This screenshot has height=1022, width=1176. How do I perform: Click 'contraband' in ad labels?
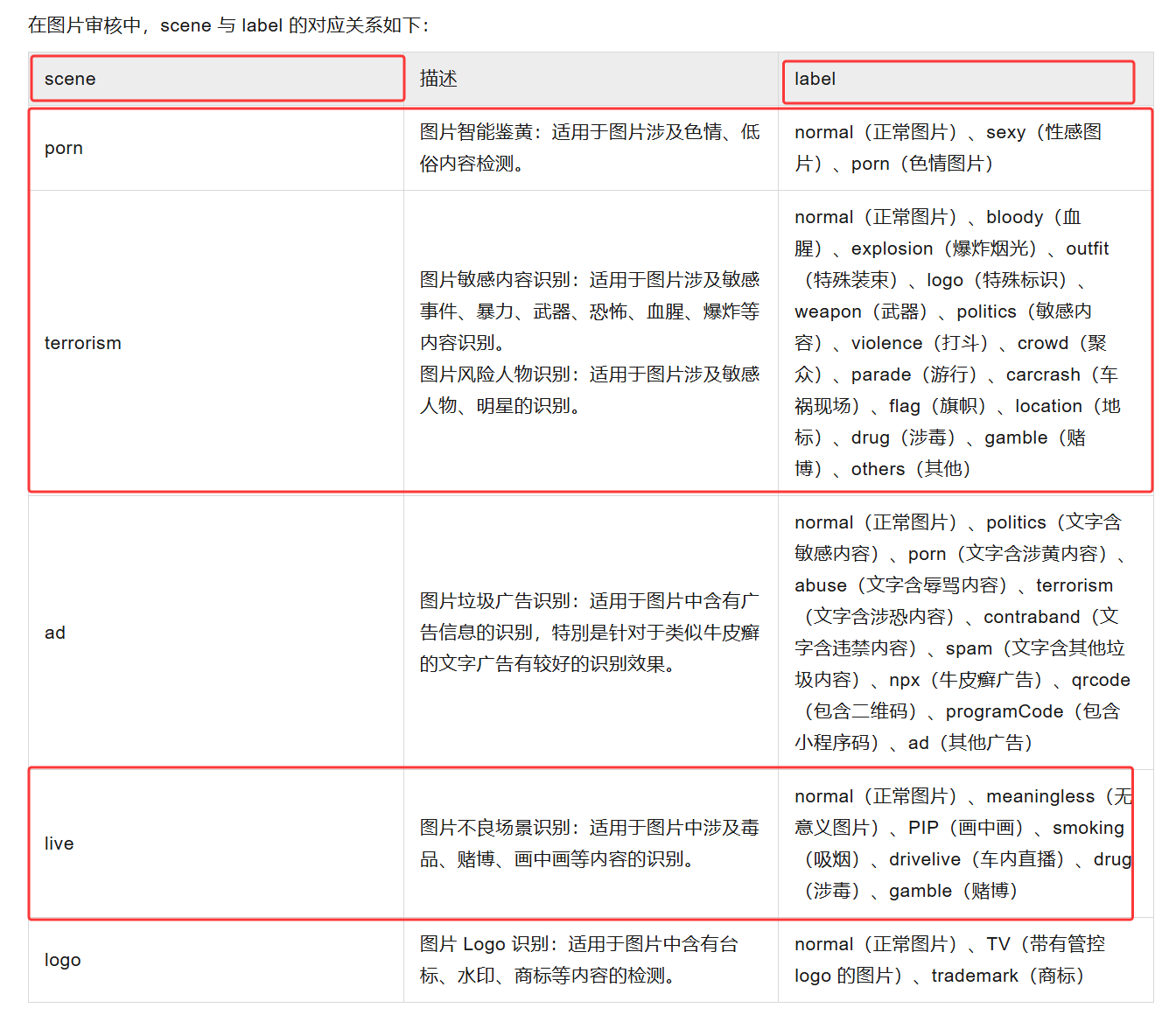click(x=1032, y=617)
